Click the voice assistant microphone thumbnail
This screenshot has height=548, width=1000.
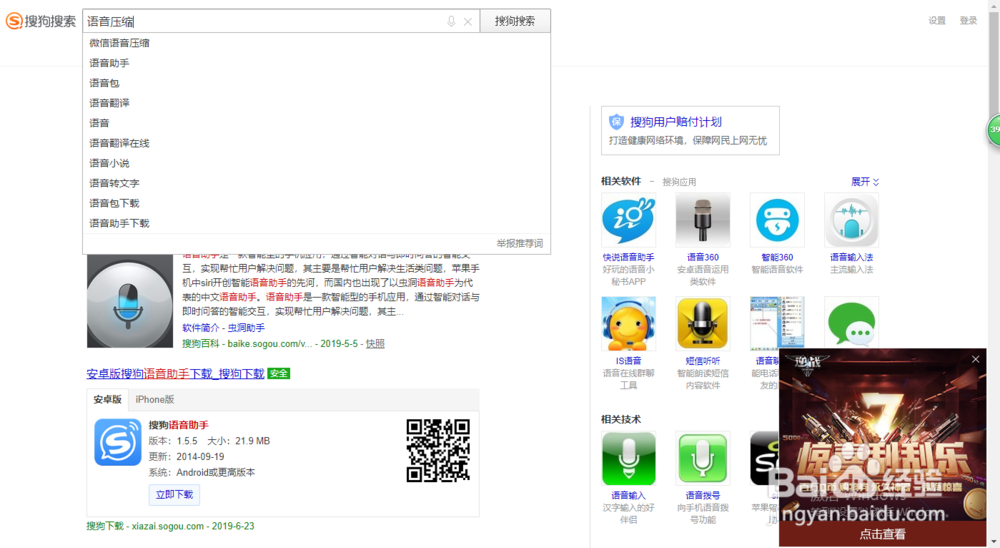(130, 301)
